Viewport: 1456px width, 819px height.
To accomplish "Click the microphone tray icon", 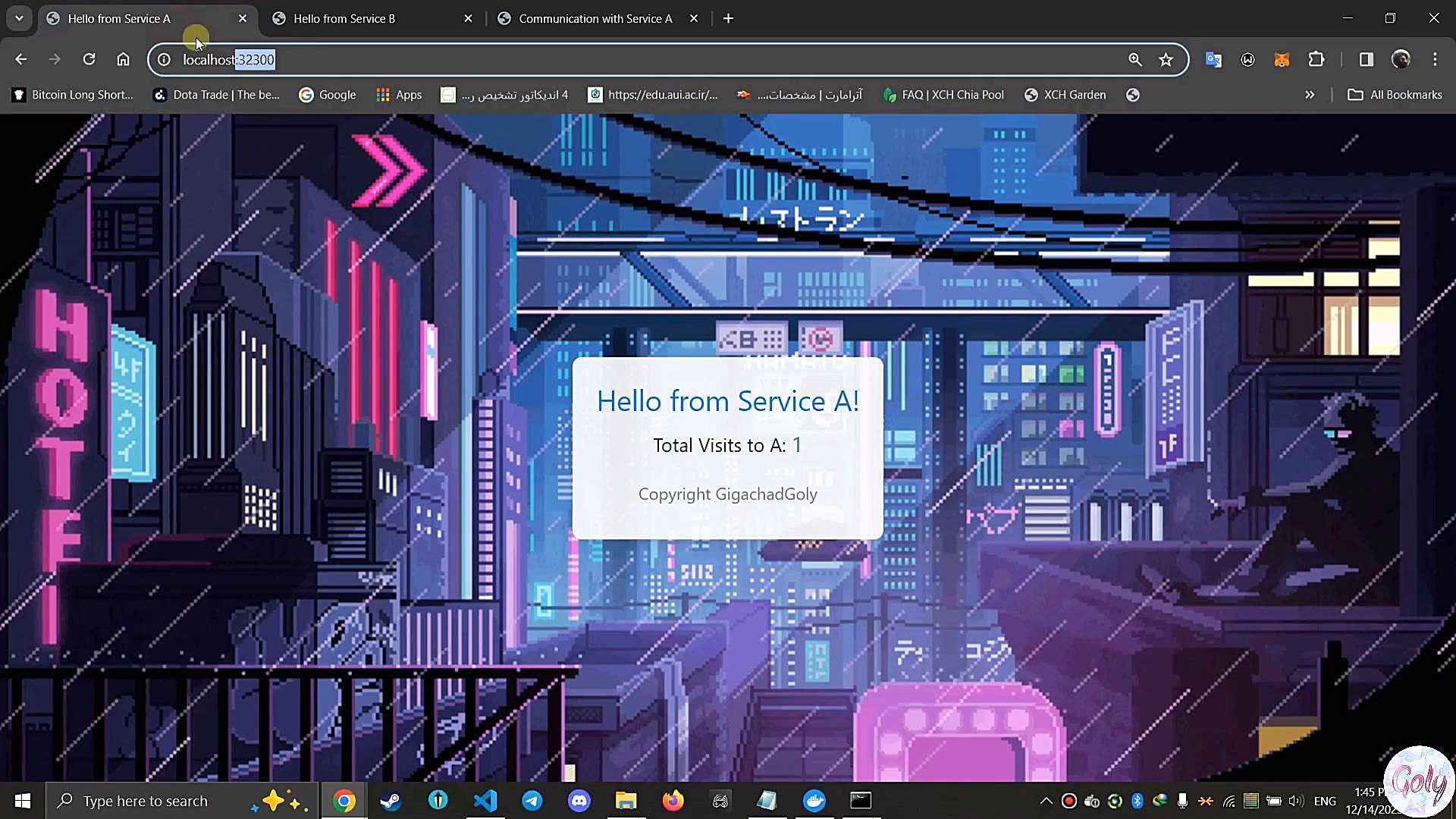I will (x=1182, y=801).
